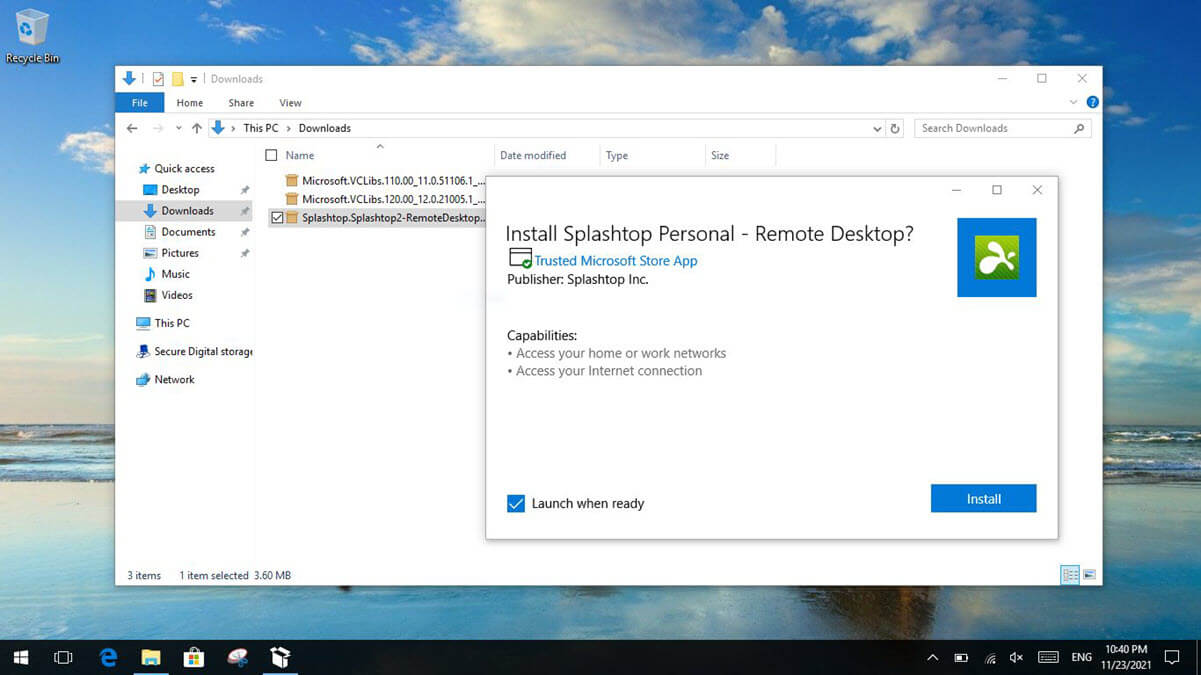Maximize the installer dialog window
This screenshot has width=1201, height=675.
997,190
